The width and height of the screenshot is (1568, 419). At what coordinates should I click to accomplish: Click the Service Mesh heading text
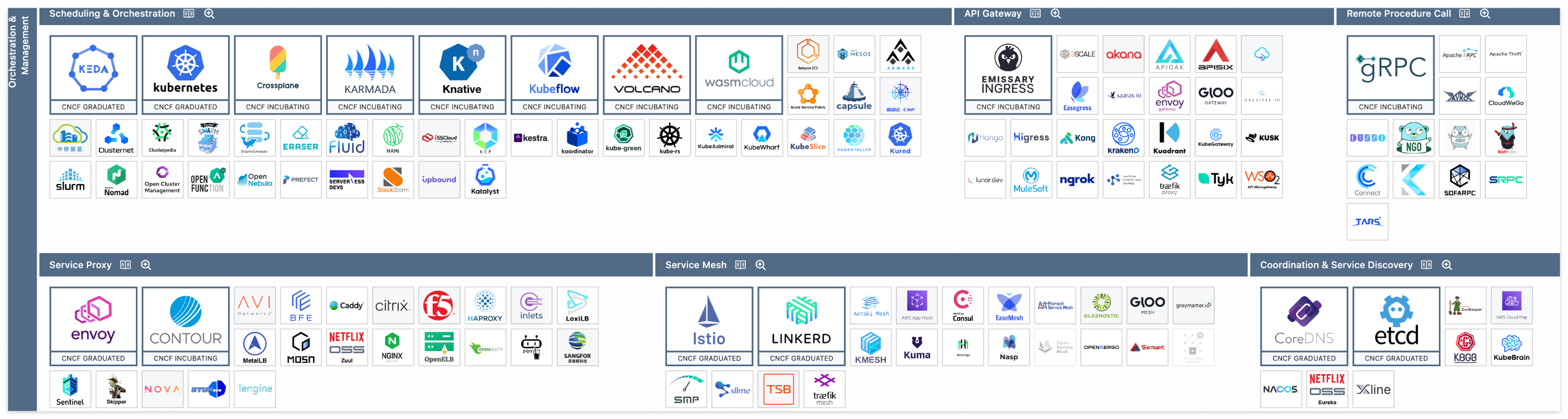[x=696, y=265]
